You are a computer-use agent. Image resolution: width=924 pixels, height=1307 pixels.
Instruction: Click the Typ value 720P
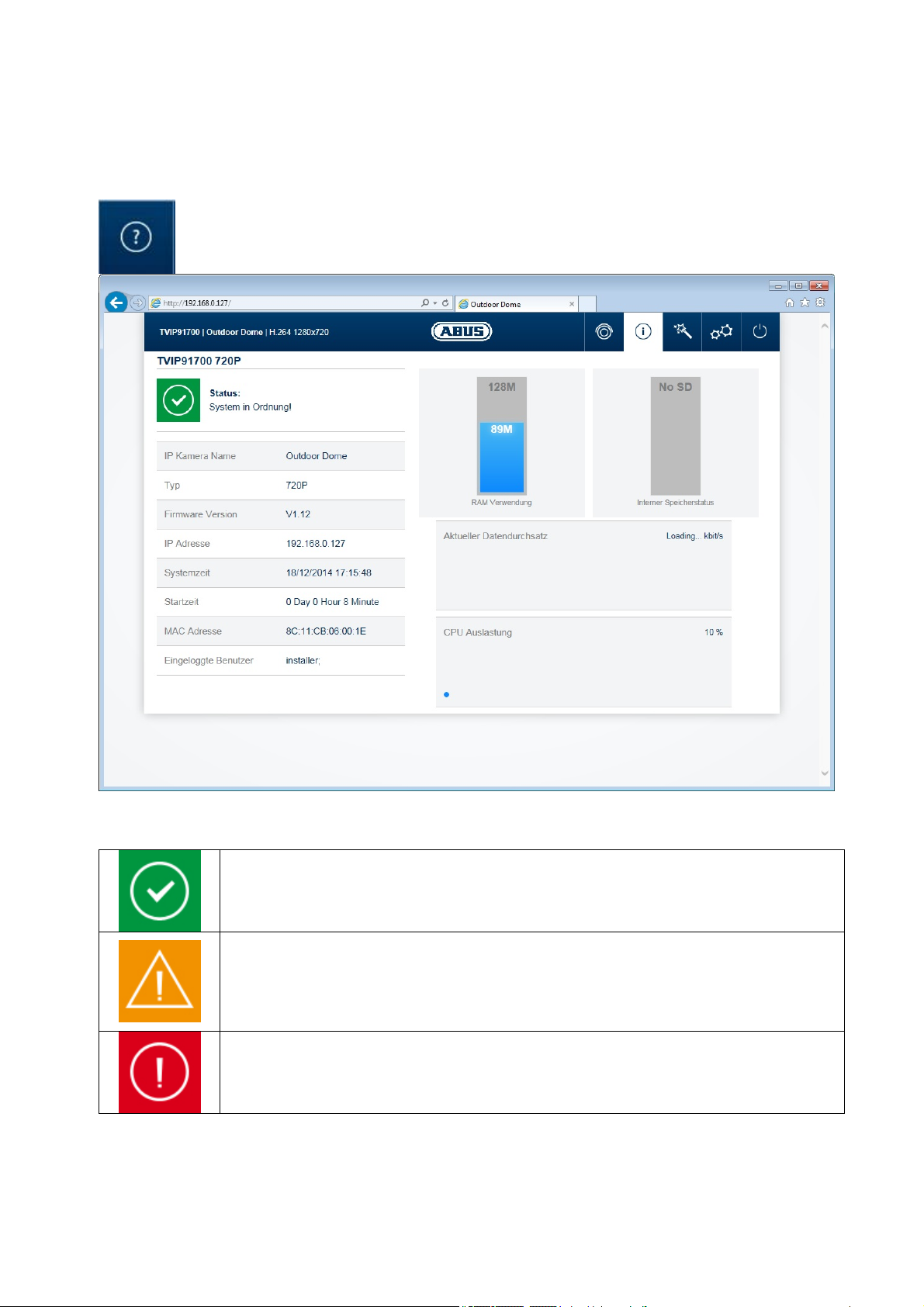[296, 486]
